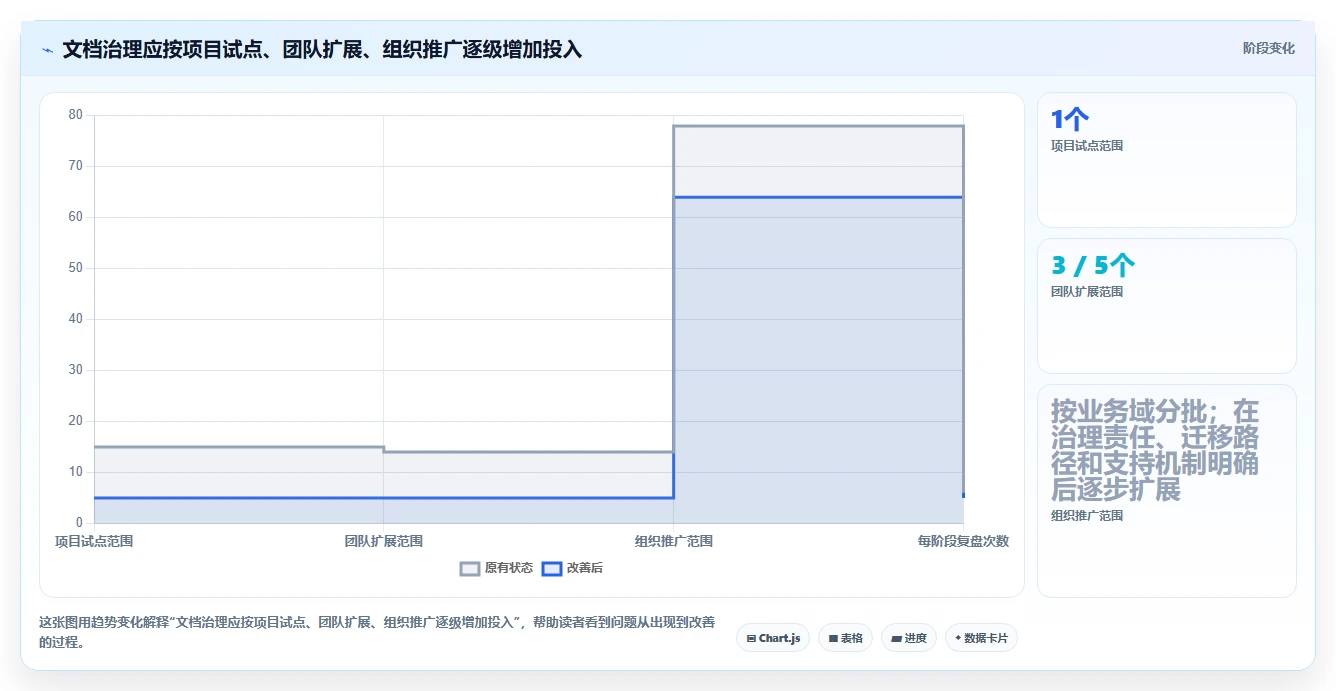The width and height of the screenshot is (1336, 691).
Task: Toggle the 原有状态 legend swatch
Action: 470,568
